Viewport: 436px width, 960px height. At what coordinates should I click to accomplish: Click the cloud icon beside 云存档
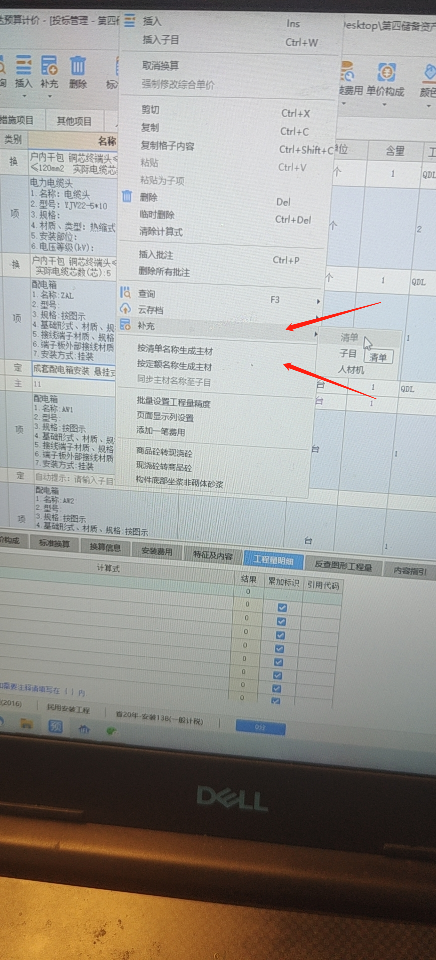pos(126,309)
